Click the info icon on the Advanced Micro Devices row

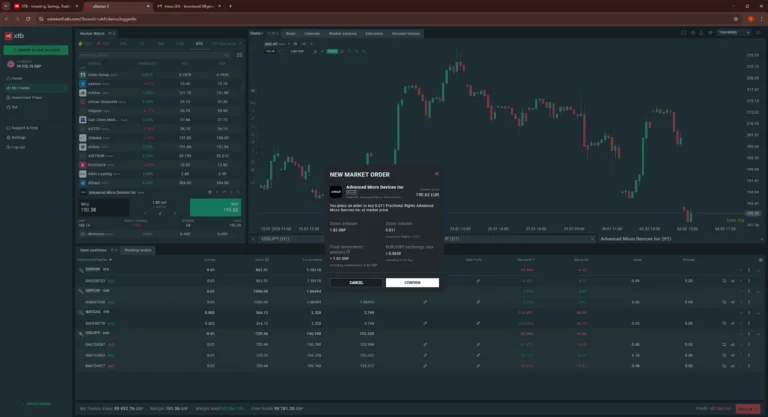[210, 192]
